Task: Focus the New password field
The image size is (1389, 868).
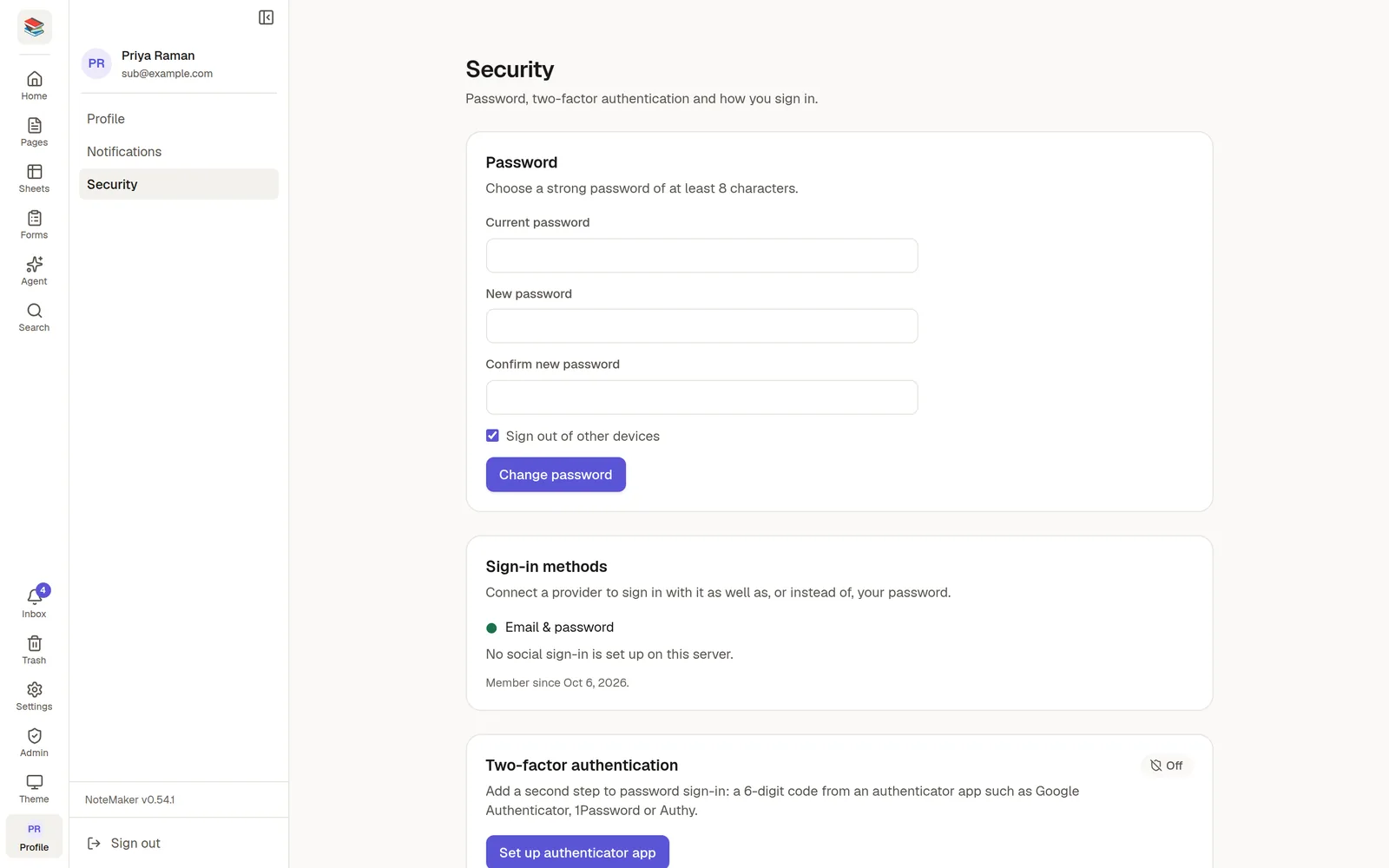Action: tap(701, 326)
